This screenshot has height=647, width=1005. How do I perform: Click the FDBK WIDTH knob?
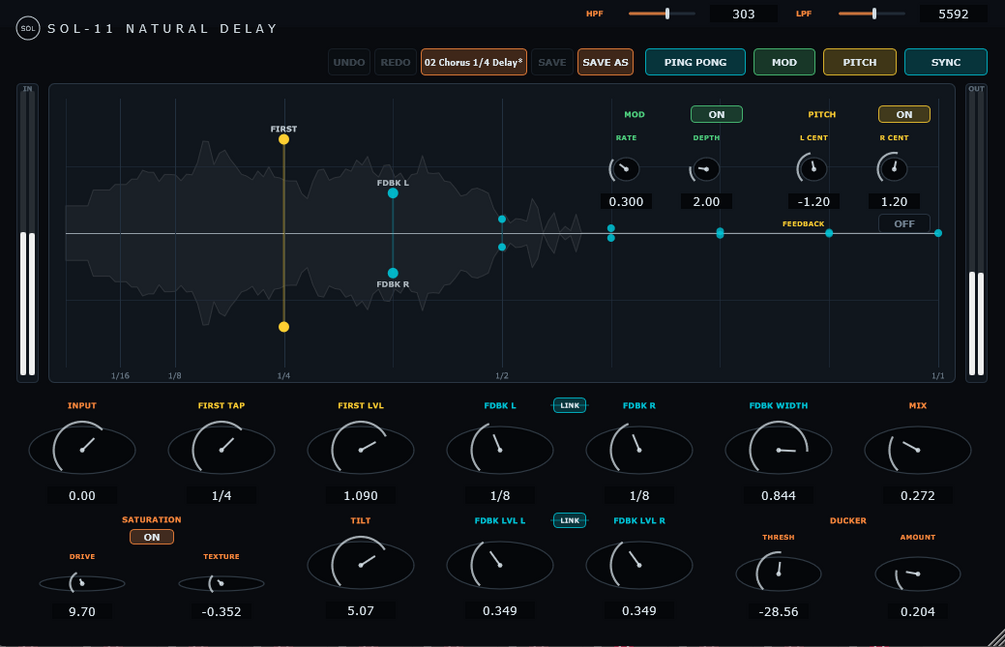click(778, 449)
